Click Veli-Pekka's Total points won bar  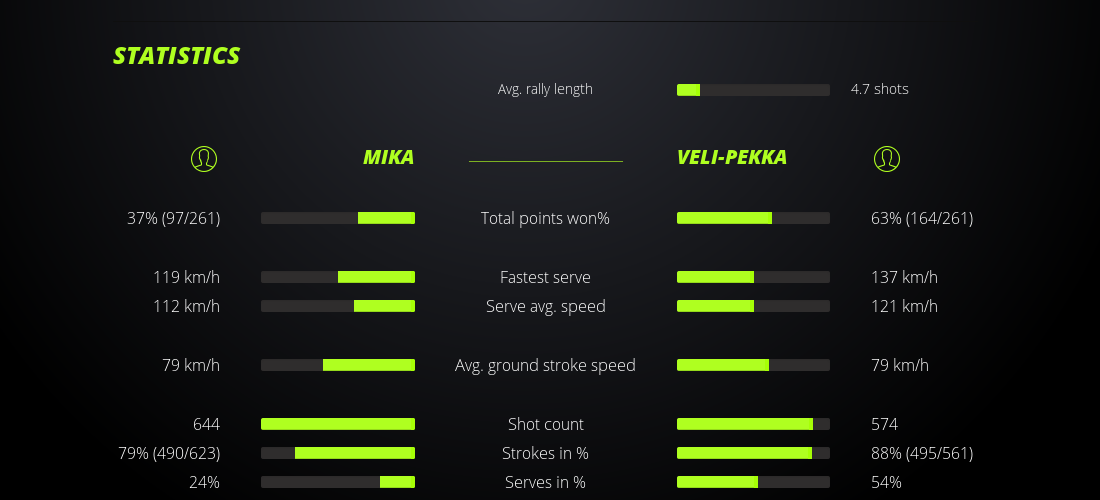coord(753,218)
